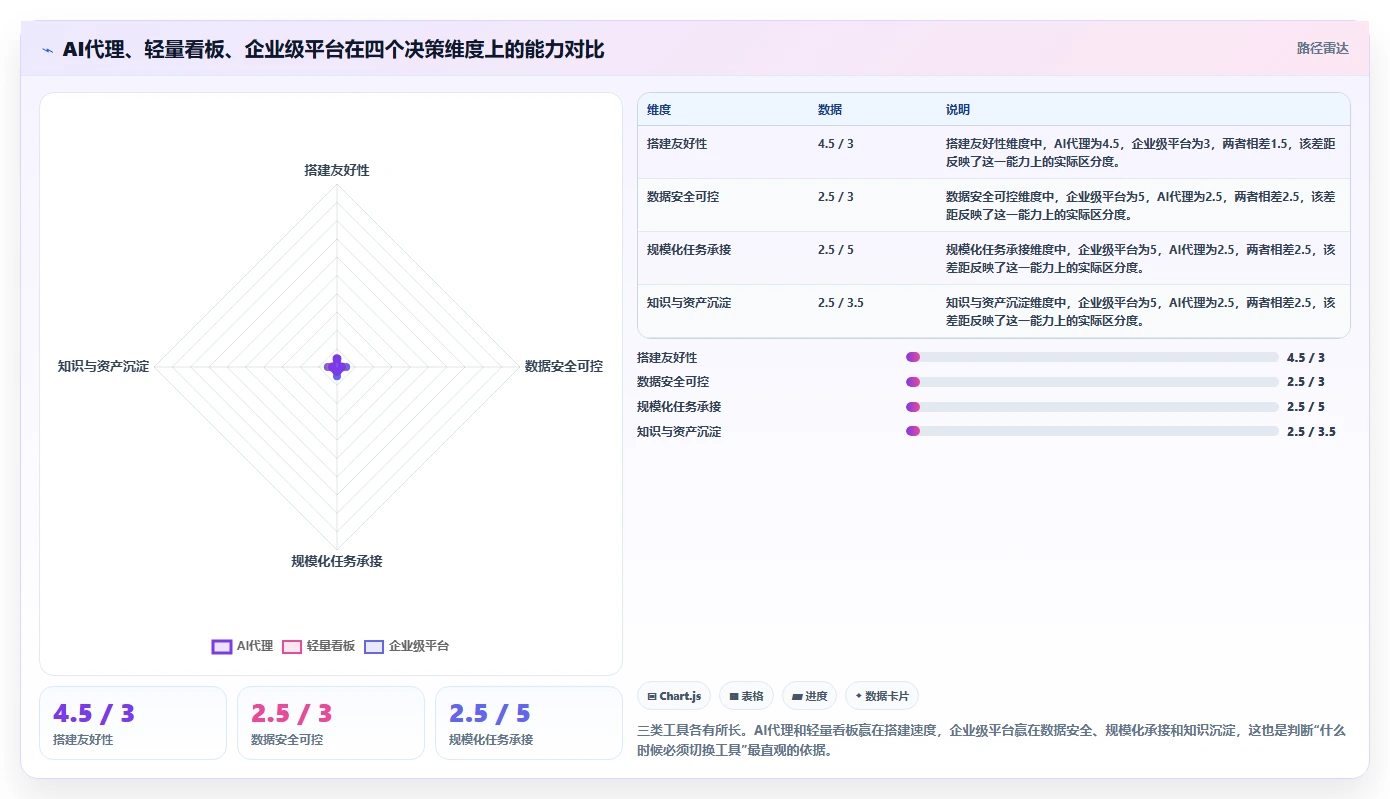Toggle the 轻量看板 legend swatch
1390x799 pixels.
292,646
